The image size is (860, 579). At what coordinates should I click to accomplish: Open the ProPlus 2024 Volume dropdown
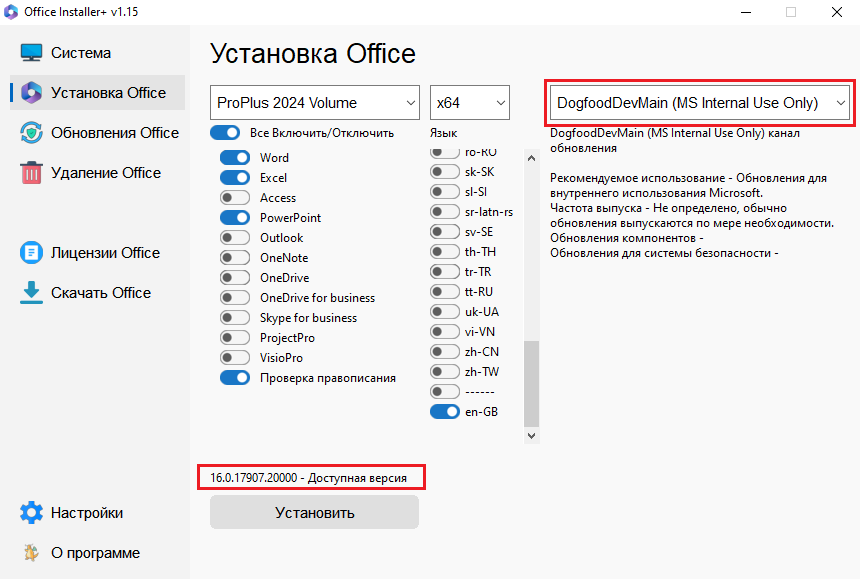tap(315, 103)
